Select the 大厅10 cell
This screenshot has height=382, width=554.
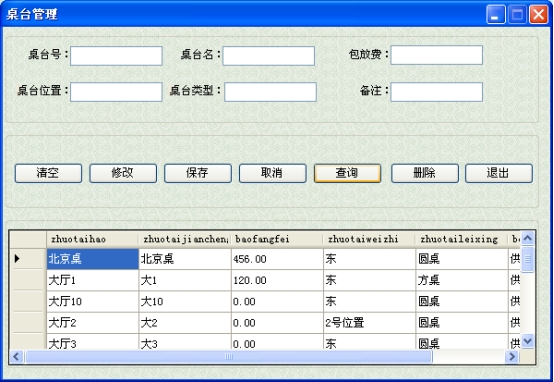tap(93, 302)
